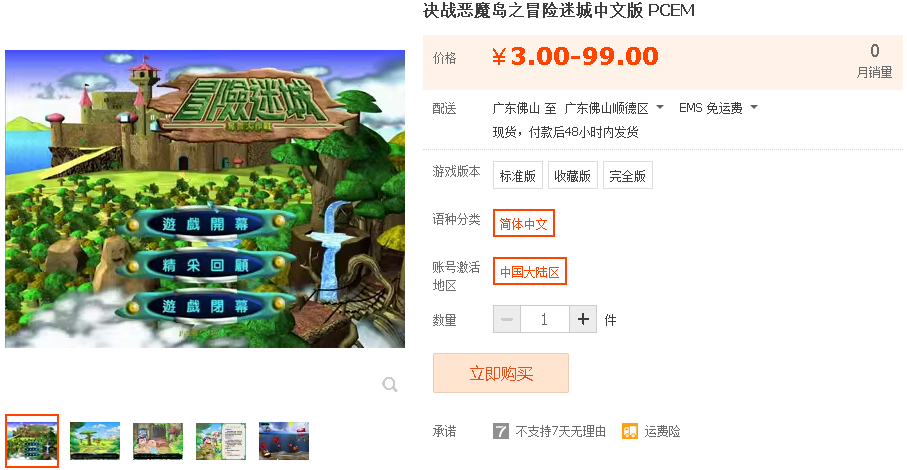The width and height of the screenshot is (907, 470).
Task: Toggle the 简体中文 language option
Action: [x=523, y=223]
